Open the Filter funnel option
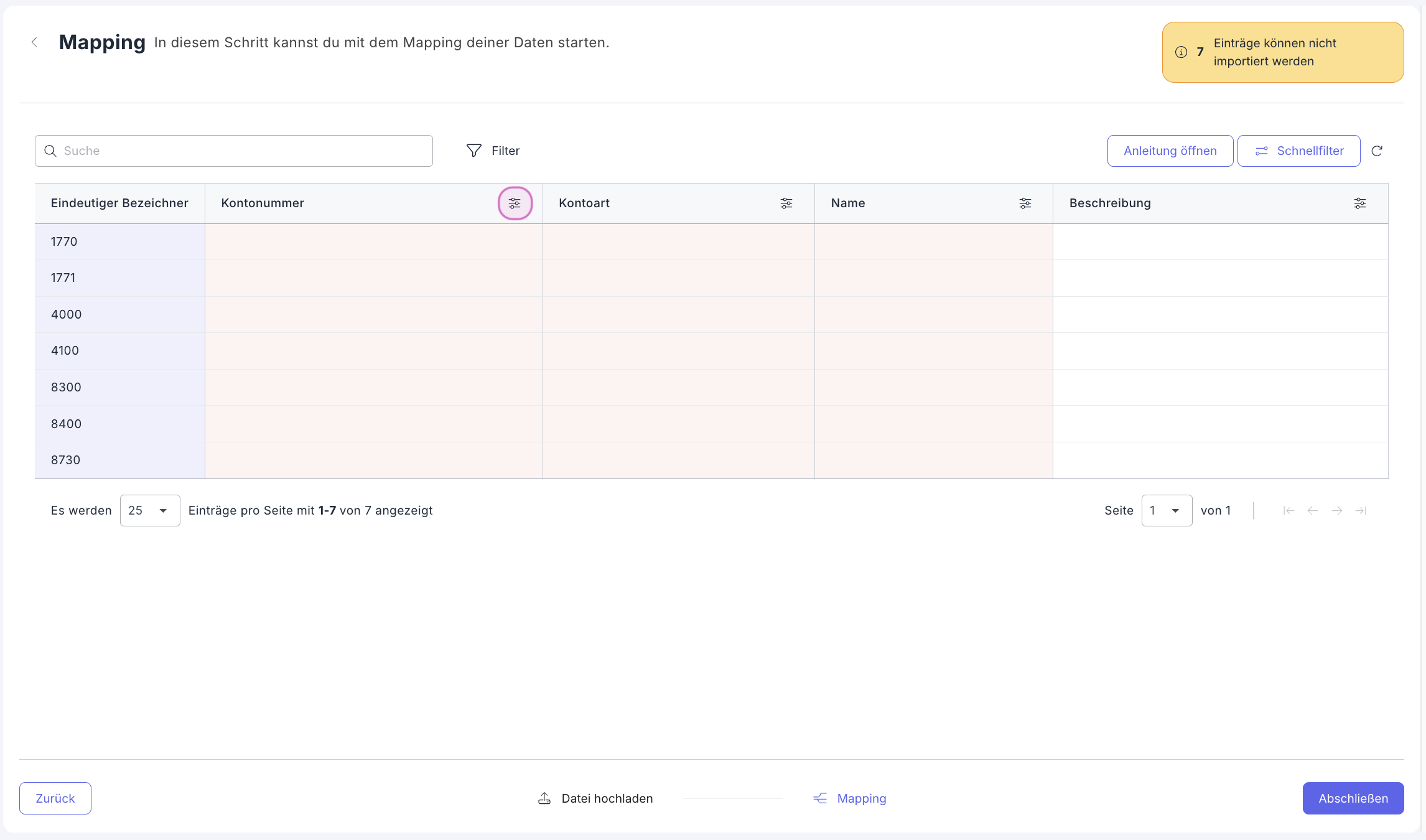Image resolution: width=1426 pixels, height=840 pixels. pos(493,151)
